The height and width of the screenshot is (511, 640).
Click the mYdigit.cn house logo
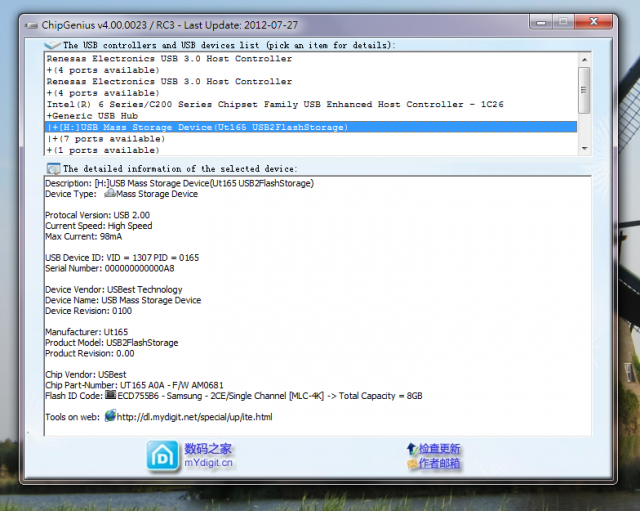pyautogui.click(x=162, y=456)
